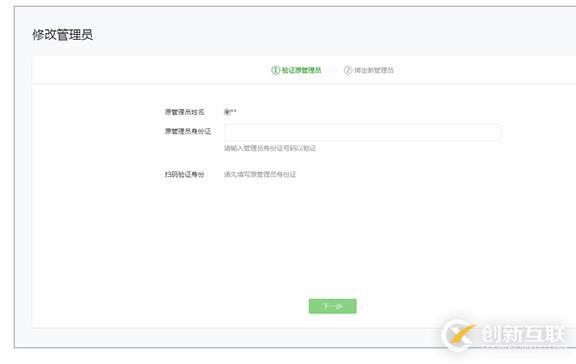
Task: Click the 请先填写原管理员身份证 text
Action: click(x=260, y=174)
